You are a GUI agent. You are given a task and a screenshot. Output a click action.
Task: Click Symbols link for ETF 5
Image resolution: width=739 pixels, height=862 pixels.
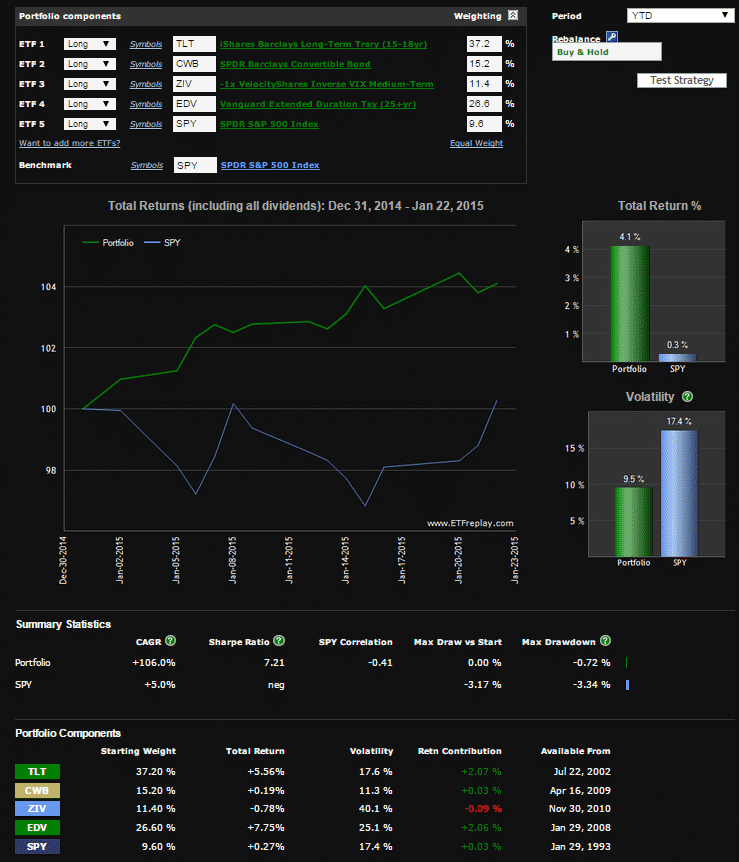pyautogui.click(x=146, y=124)
